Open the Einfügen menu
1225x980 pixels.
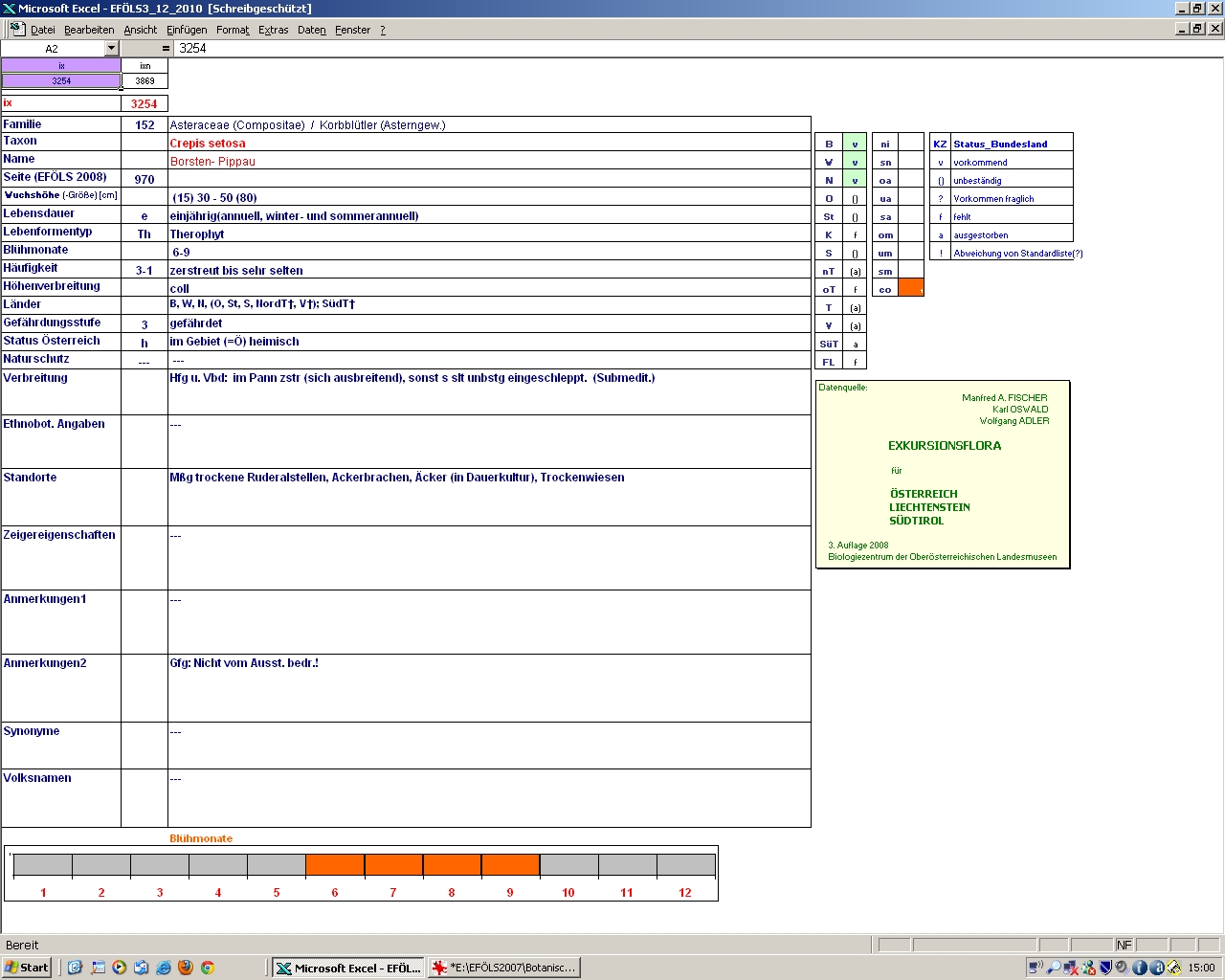point(187,30)
